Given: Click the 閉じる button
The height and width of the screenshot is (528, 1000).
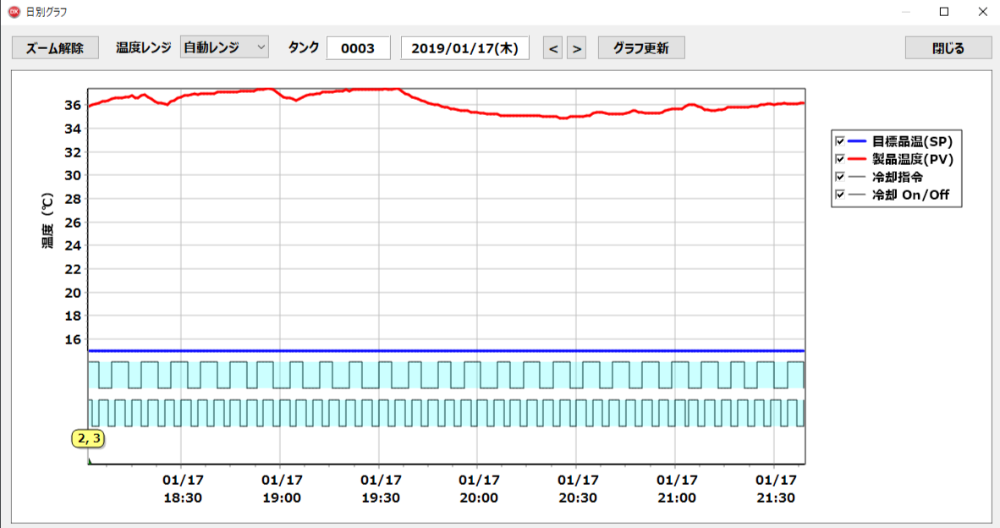Looking at the screenshot, I should (x=948, y=48).
